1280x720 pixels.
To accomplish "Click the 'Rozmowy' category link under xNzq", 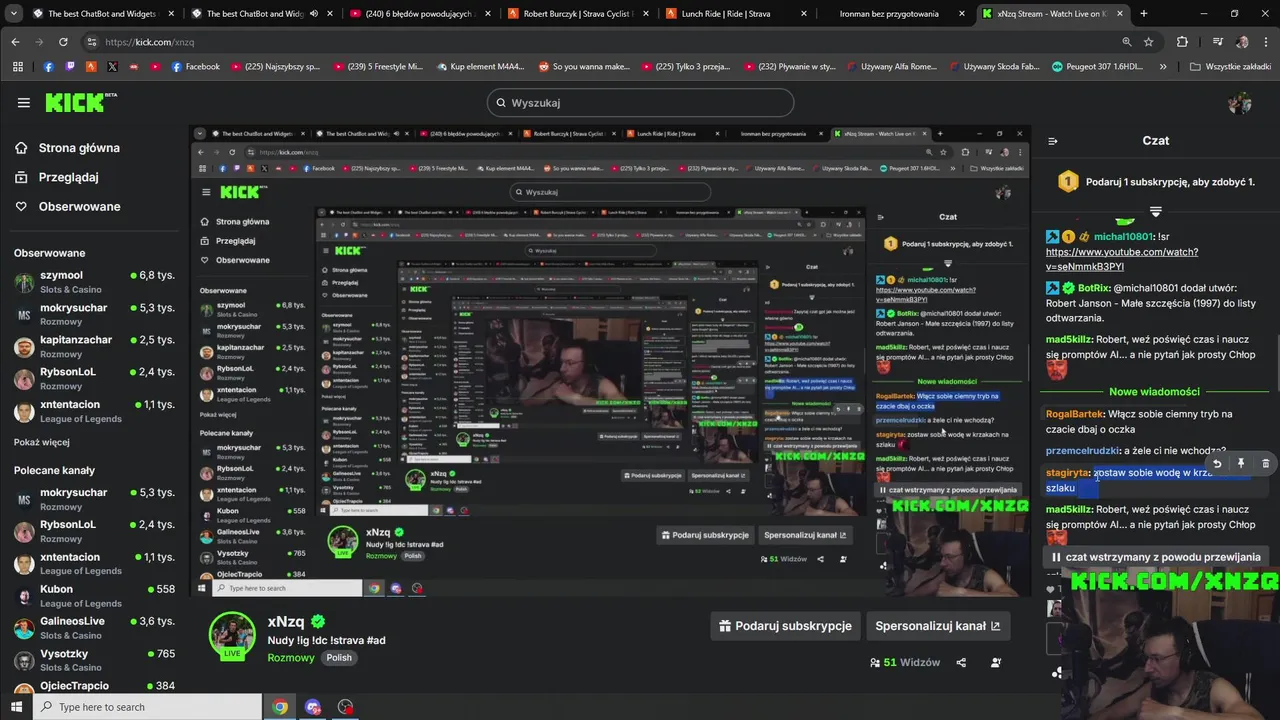I will (x=291, y=658).
